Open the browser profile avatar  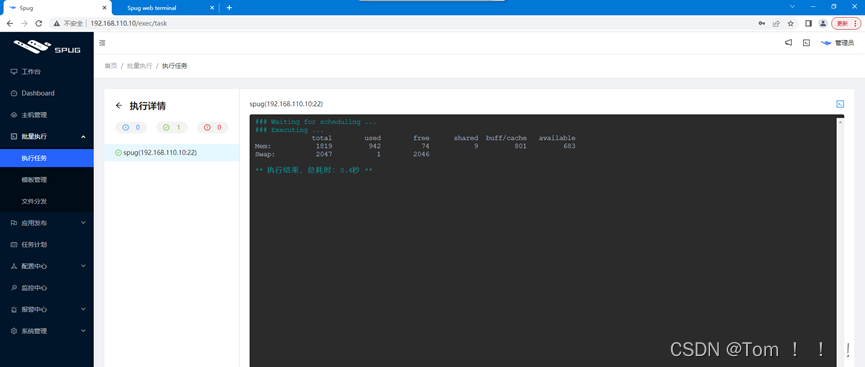(x=823, y=23)
